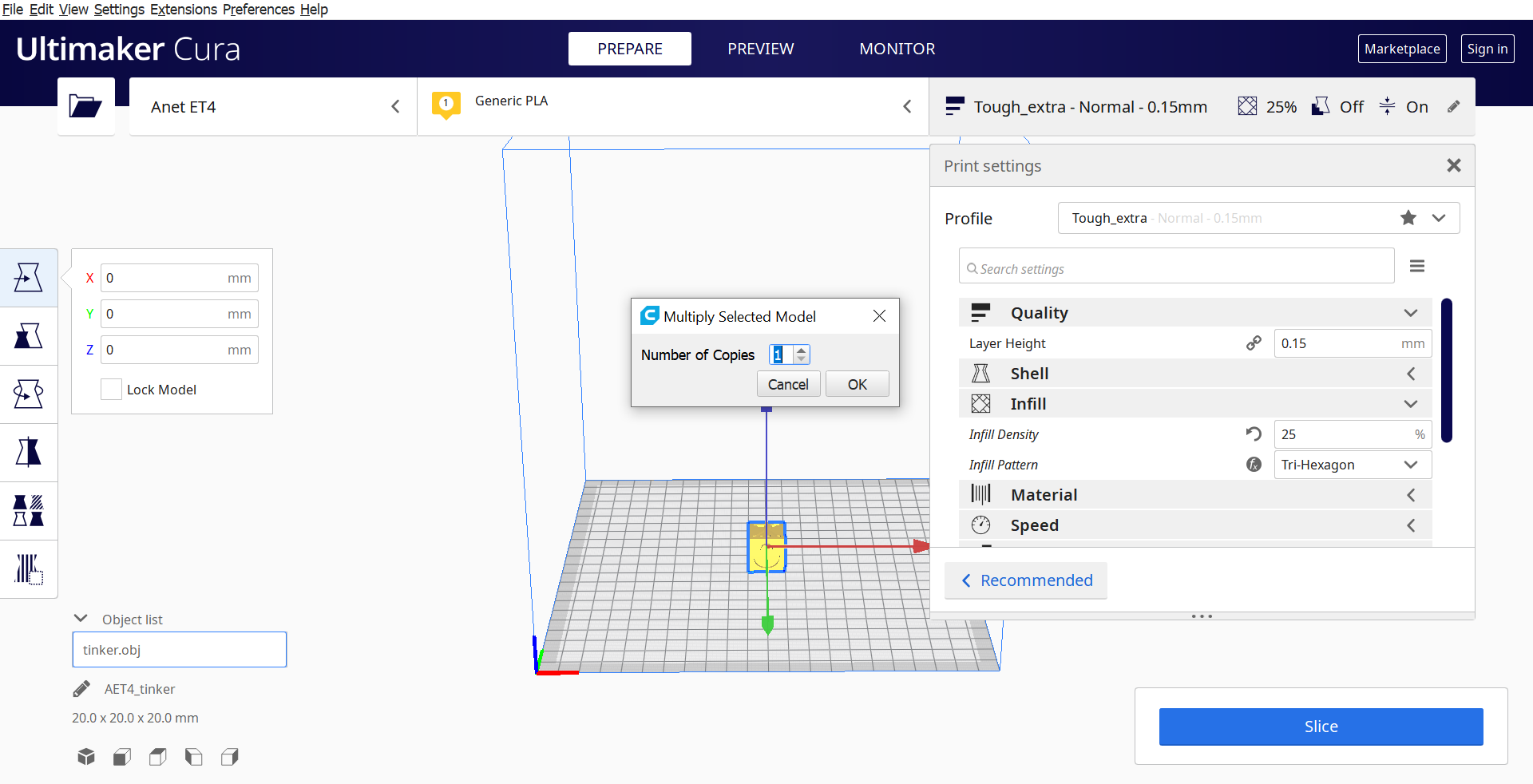Switch to left view cube icon
The width and height of the screenshot is (1533, 784).
point(194,757)
